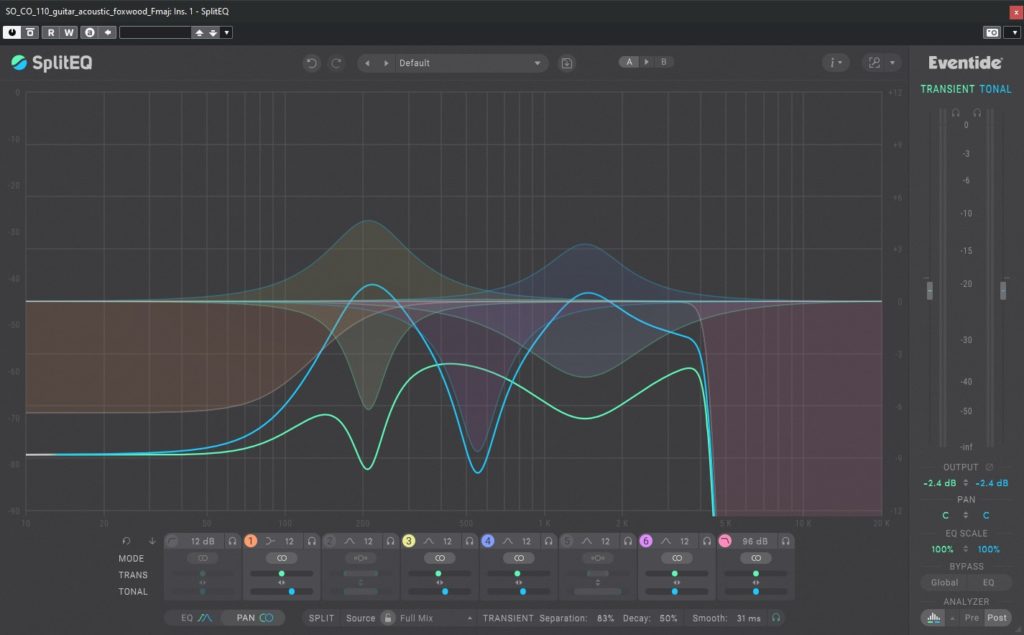Screen dimensions: 1024x635
Task: Click the Separation 83% value field
Action: pyautogui.click(x=604, y=618)
